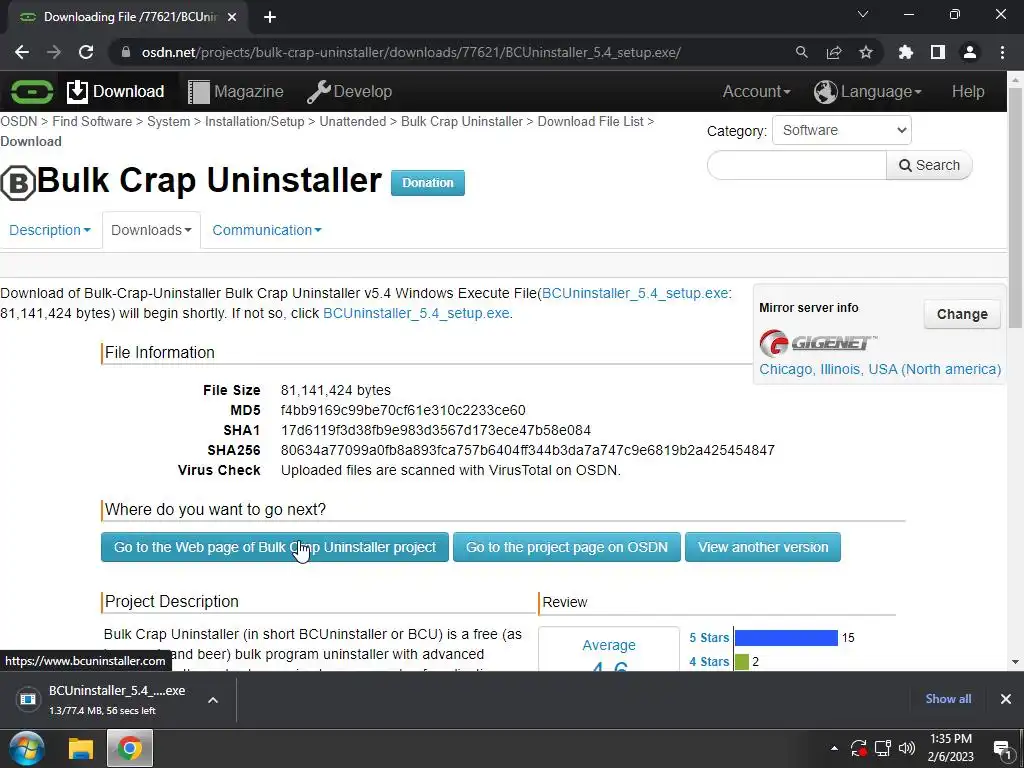Click the Search button
Image resolution: width=1024 pixels, height=768 pixels.
pyautogui.click(x=929, y=165)
